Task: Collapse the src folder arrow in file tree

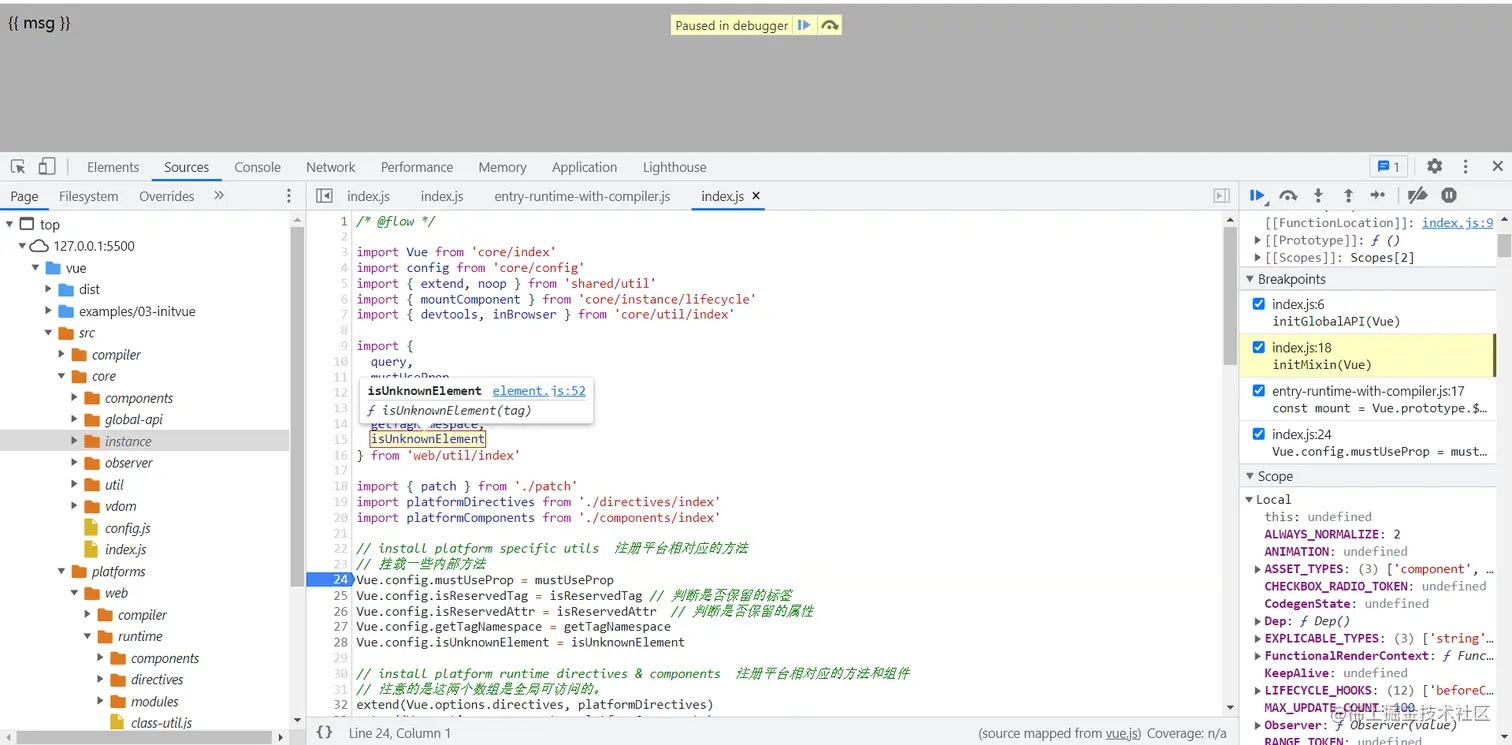Action: coord(48,333)
